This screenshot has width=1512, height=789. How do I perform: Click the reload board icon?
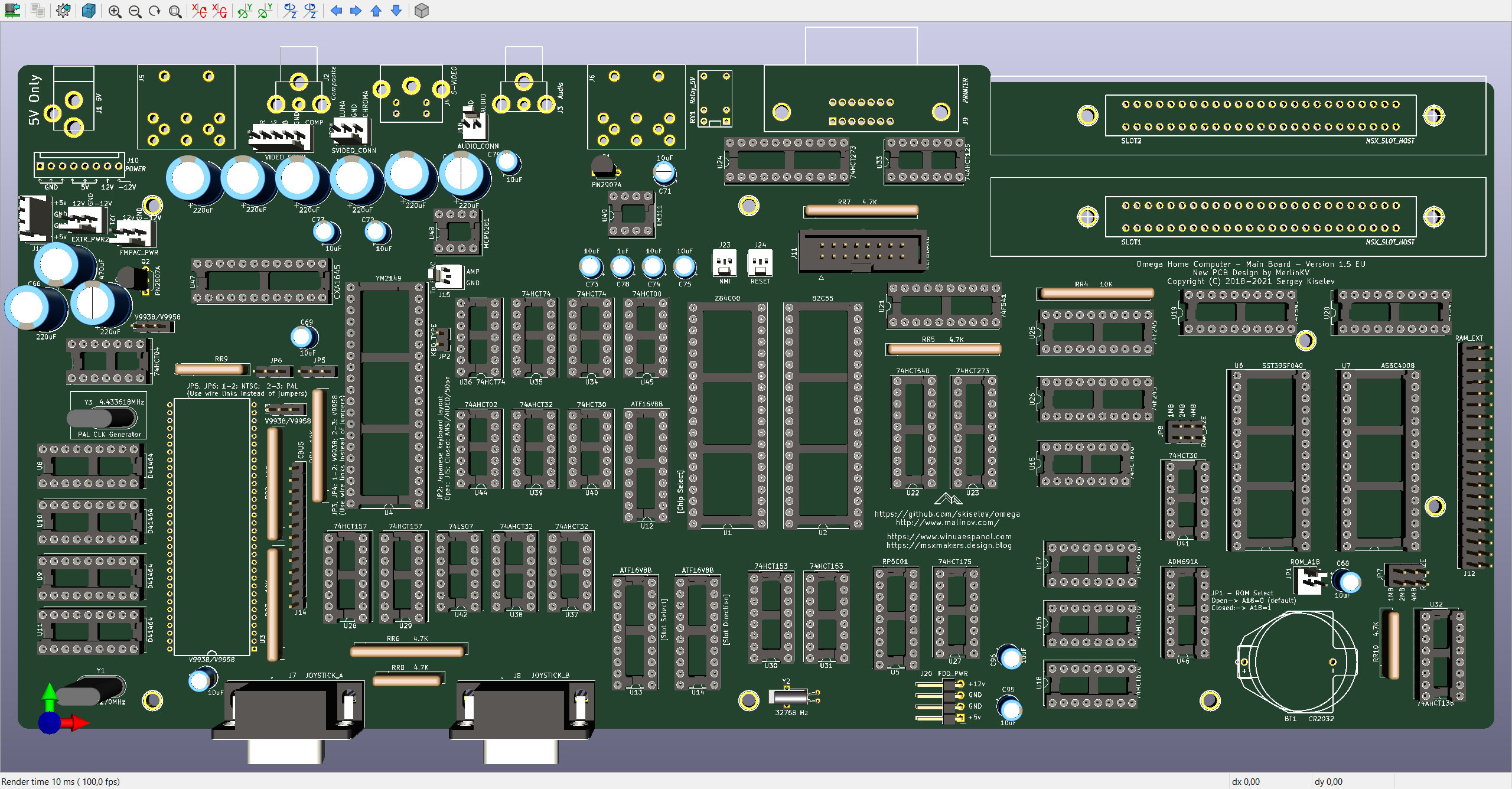12,11
